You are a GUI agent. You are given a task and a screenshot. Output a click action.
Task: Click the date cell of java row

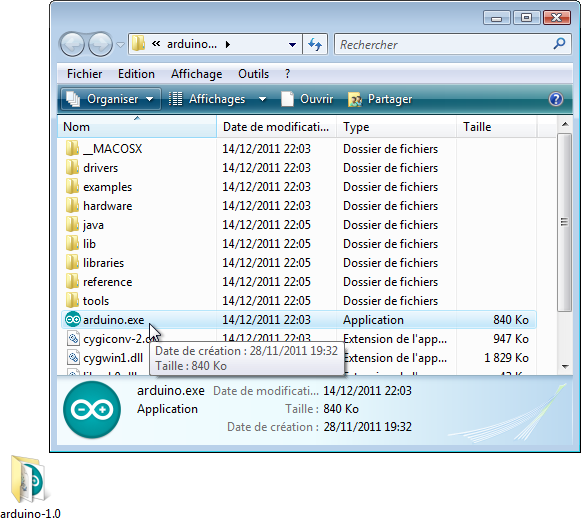click(x=266, y=225)
